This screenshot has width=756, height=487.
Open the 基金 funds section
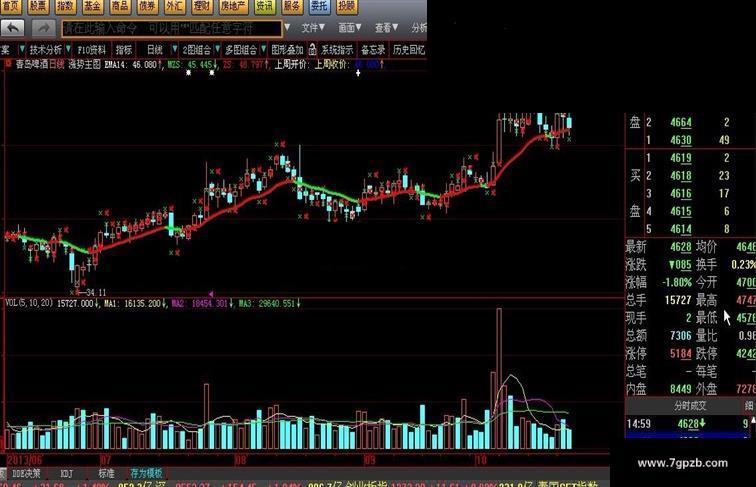(92, 6)
